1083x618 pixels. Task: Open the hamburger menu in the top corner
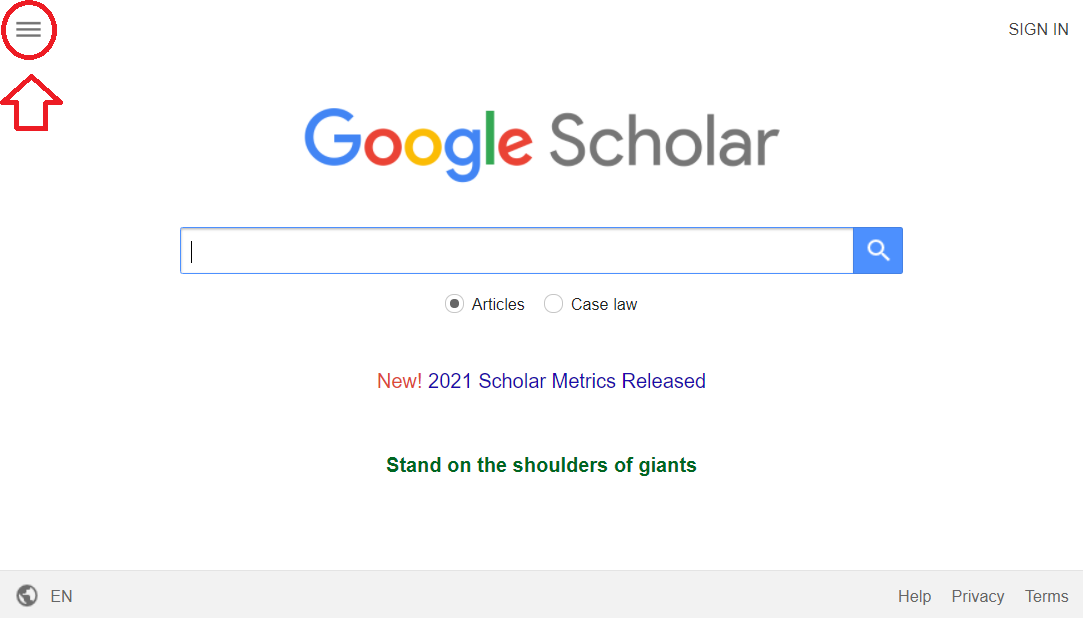pos(28,30)
